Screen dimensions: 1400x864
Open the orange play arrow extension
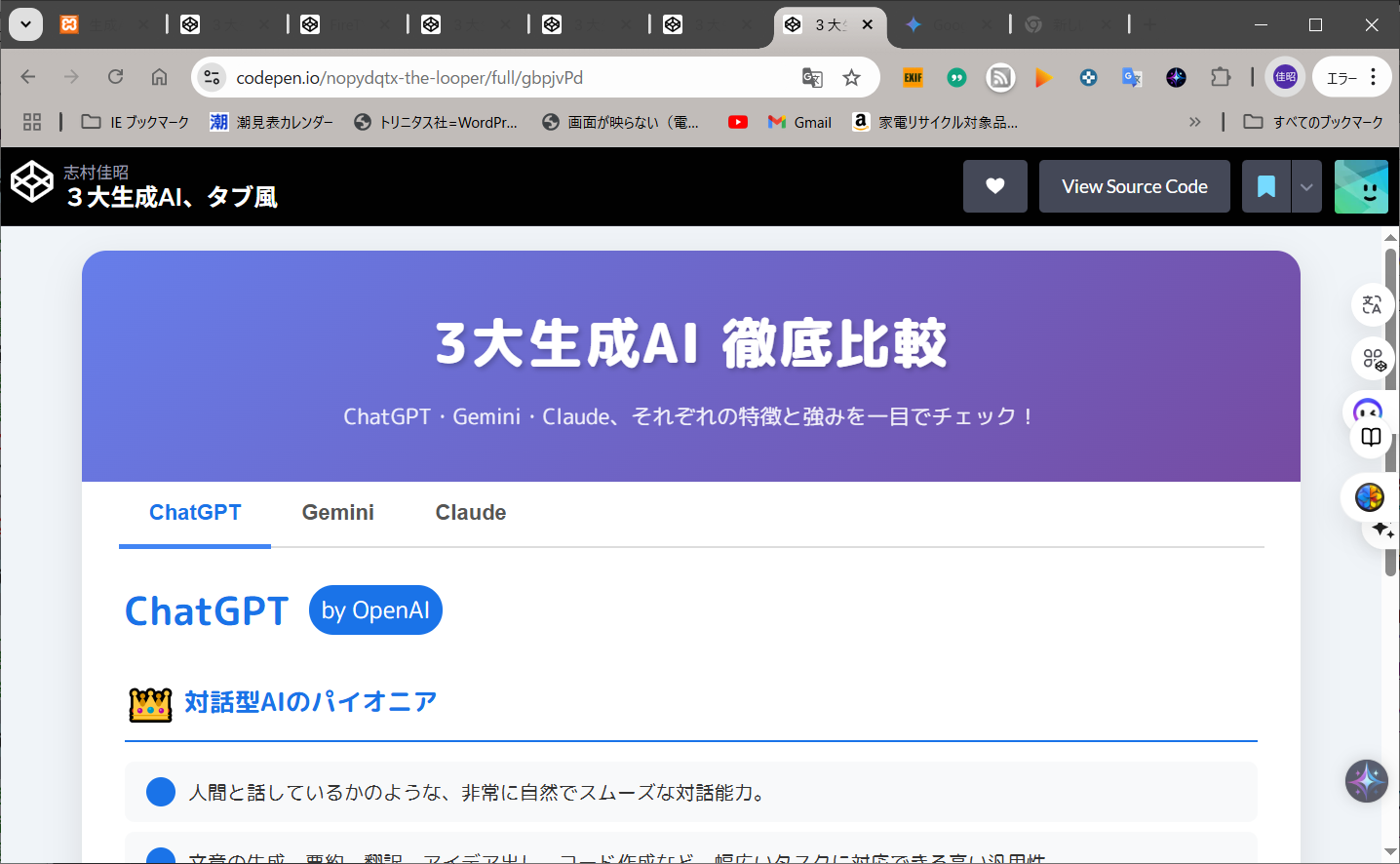click(1044, 77)
